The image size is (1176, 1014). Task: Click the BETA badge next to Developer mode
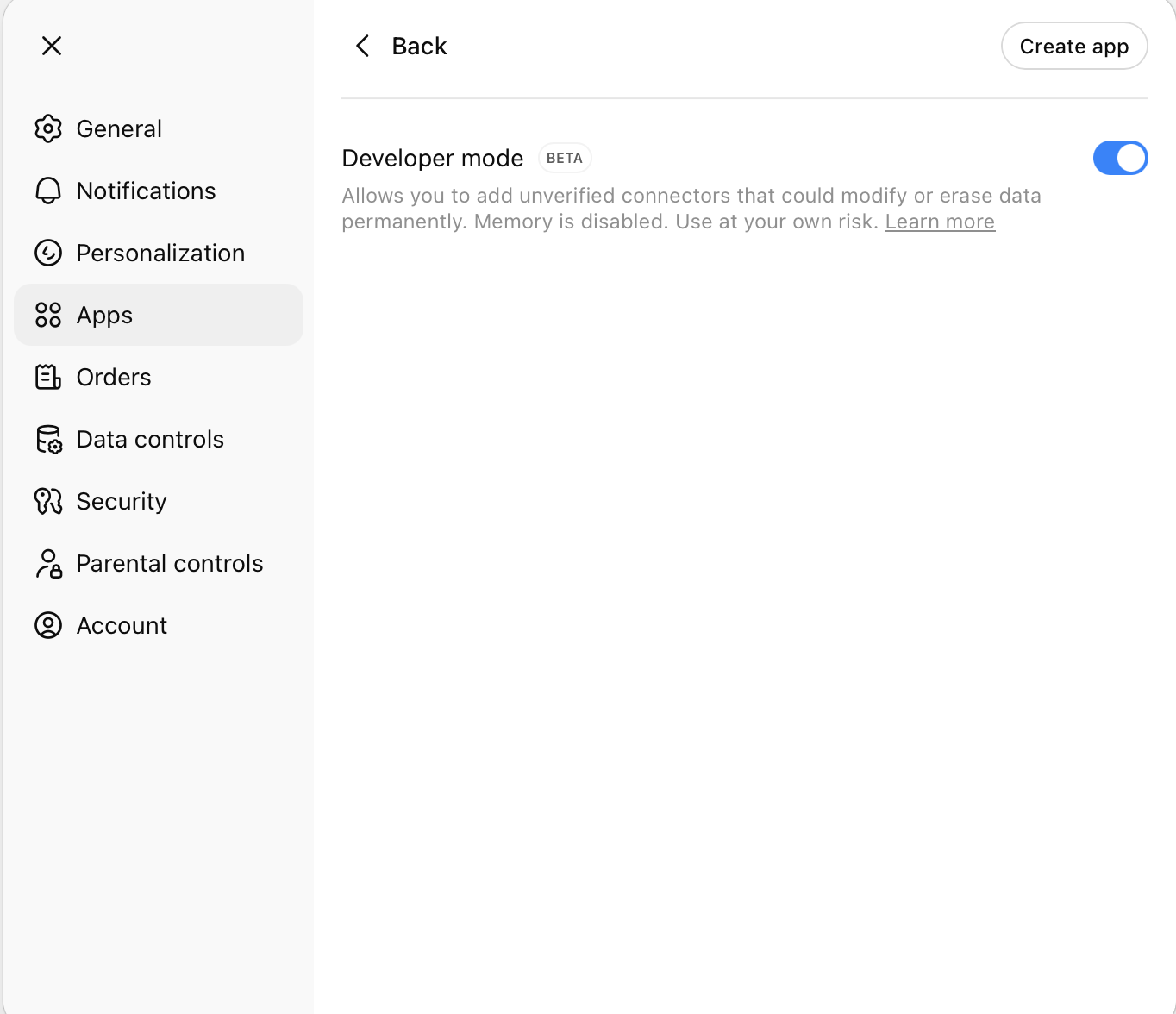tap(565, 158)
